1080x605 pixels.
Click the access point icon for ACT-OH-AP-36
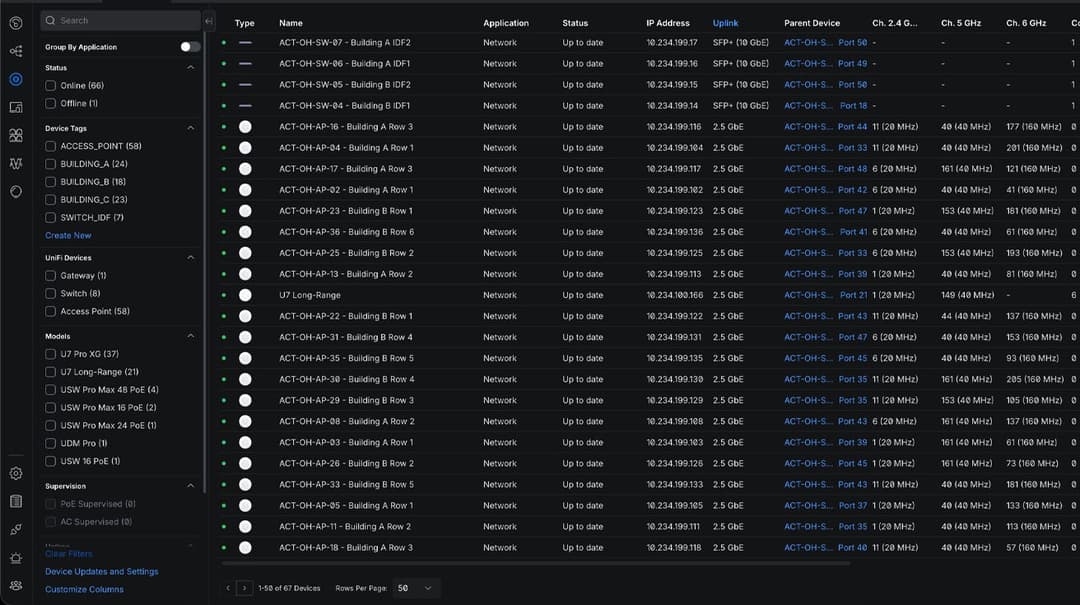tap(245, 232)
